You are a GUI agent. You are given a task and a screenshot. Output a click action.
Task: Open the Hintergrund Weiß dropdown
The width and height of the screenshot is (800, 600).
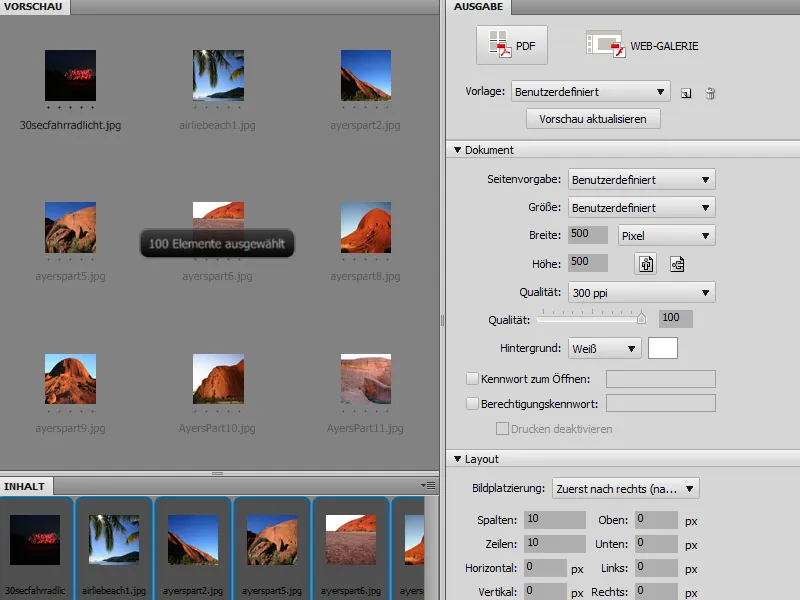[x=605, y=348]
